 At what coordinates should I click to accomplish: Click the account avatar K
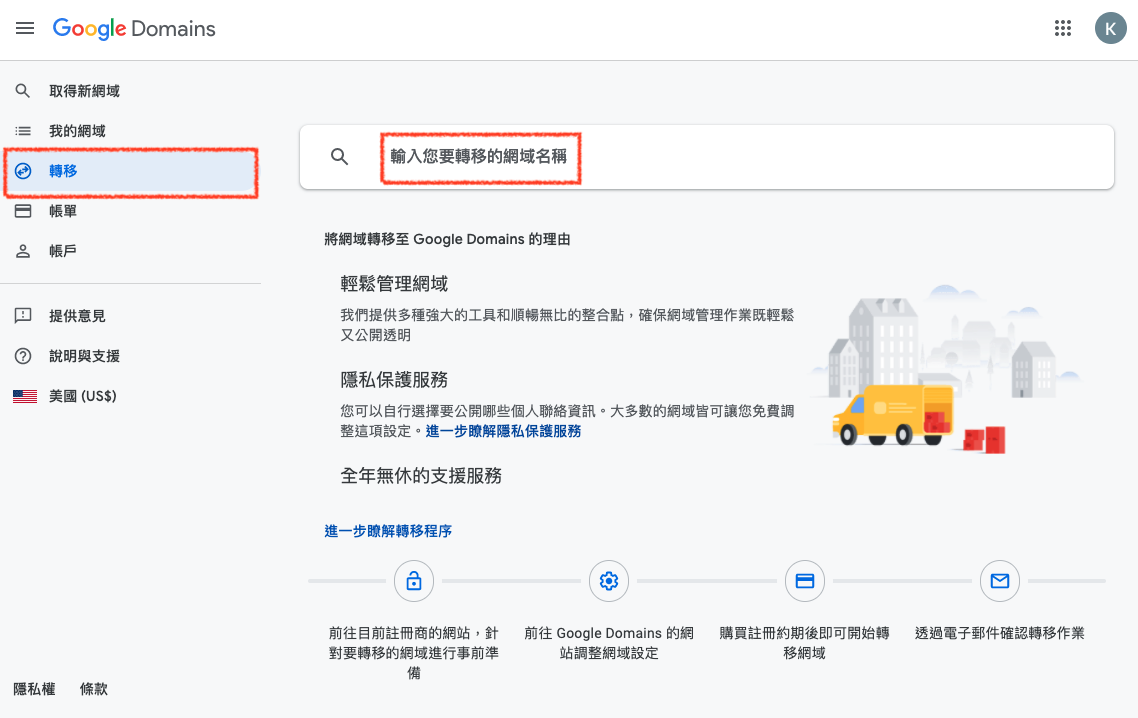(x=1111, y=28)
